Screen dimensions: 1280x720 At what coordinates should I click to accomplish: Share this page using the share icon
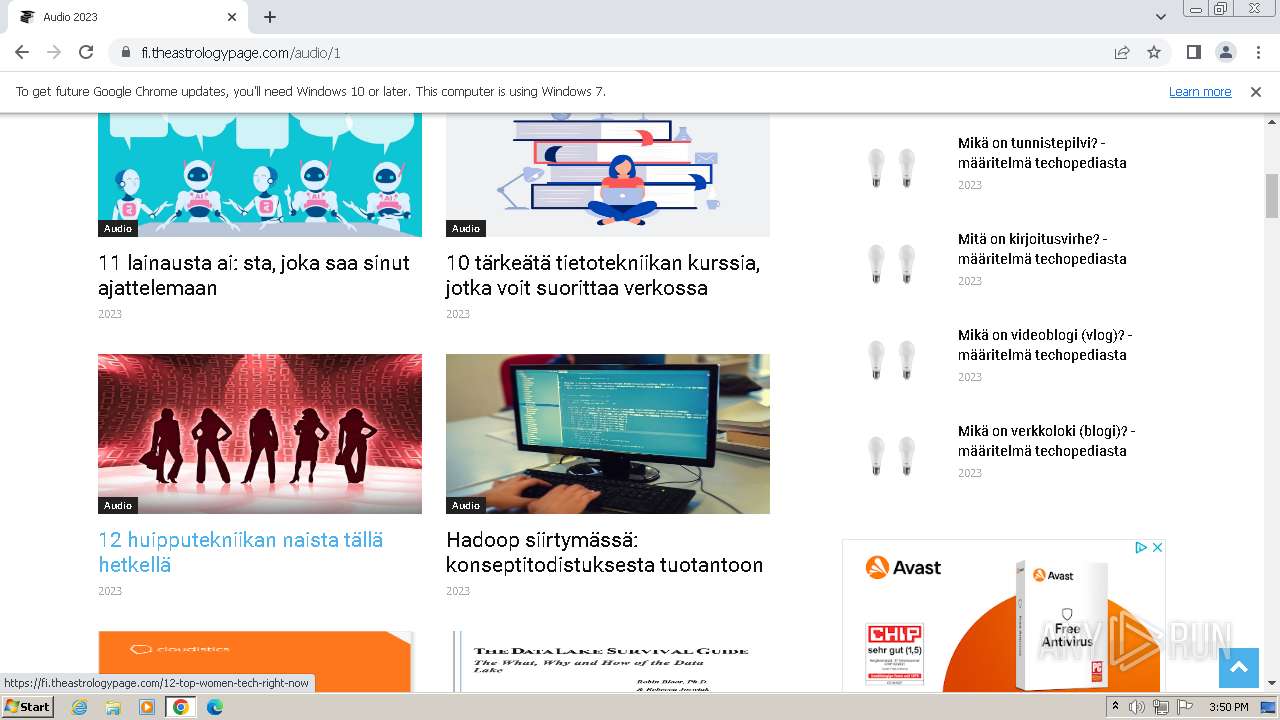coord(1122,52)
